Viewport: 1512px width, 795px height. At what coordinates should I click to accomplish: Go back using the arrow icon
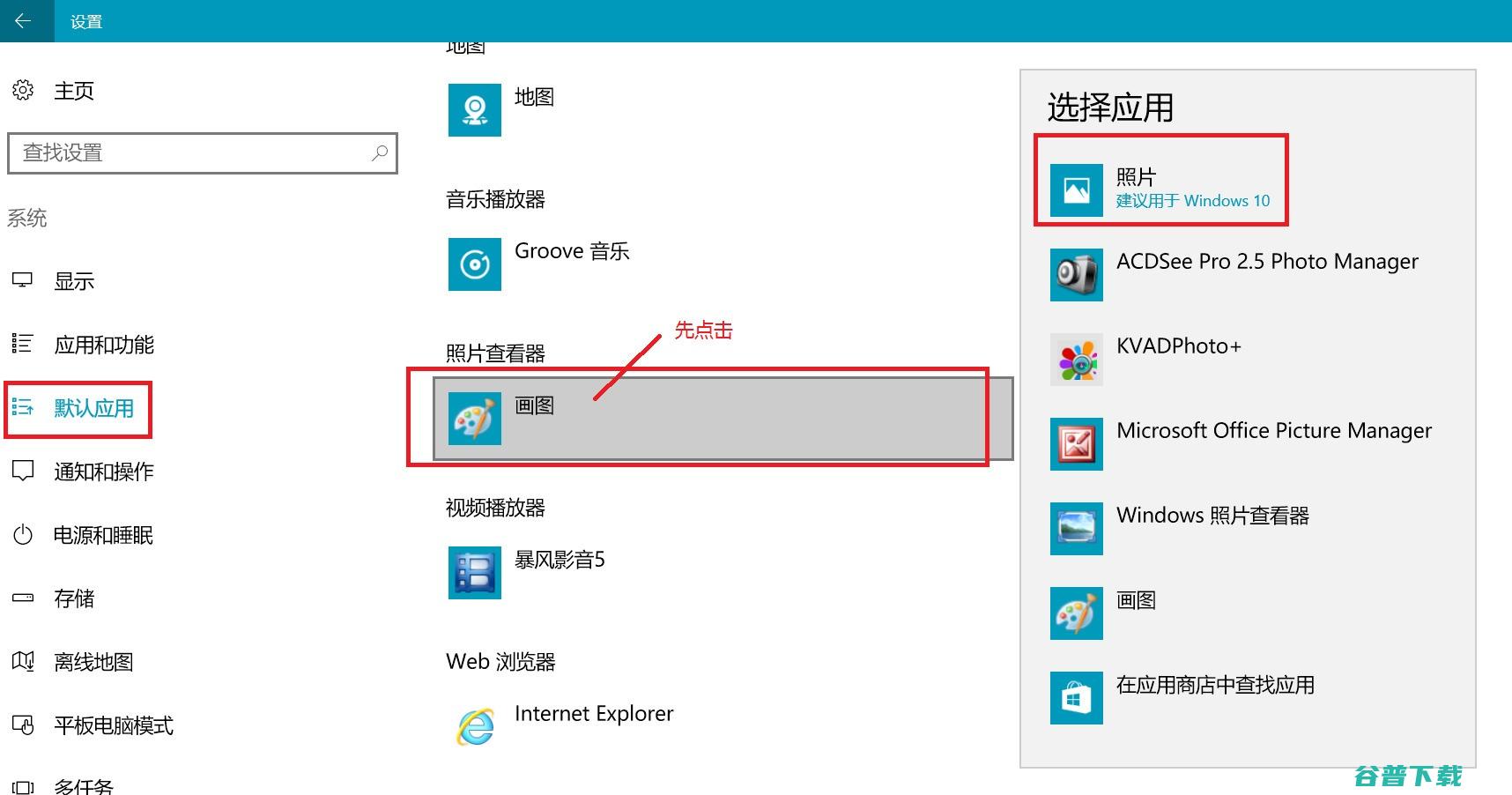pyautogui.click(x=24, y=21)
